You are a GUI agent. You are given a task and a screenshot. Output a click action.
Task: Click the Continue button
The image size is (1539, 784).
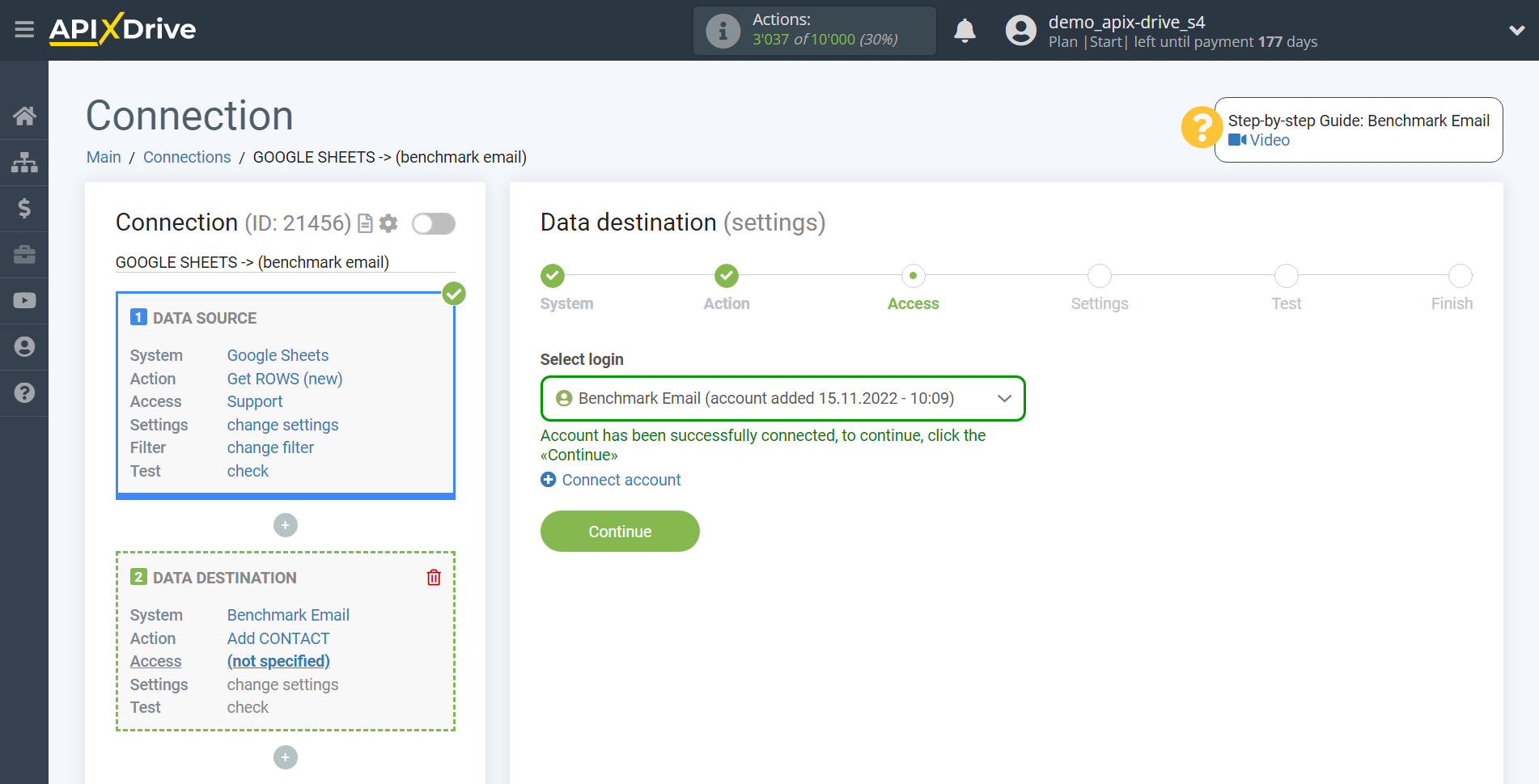pyautogui.click(x=620, y=532)
